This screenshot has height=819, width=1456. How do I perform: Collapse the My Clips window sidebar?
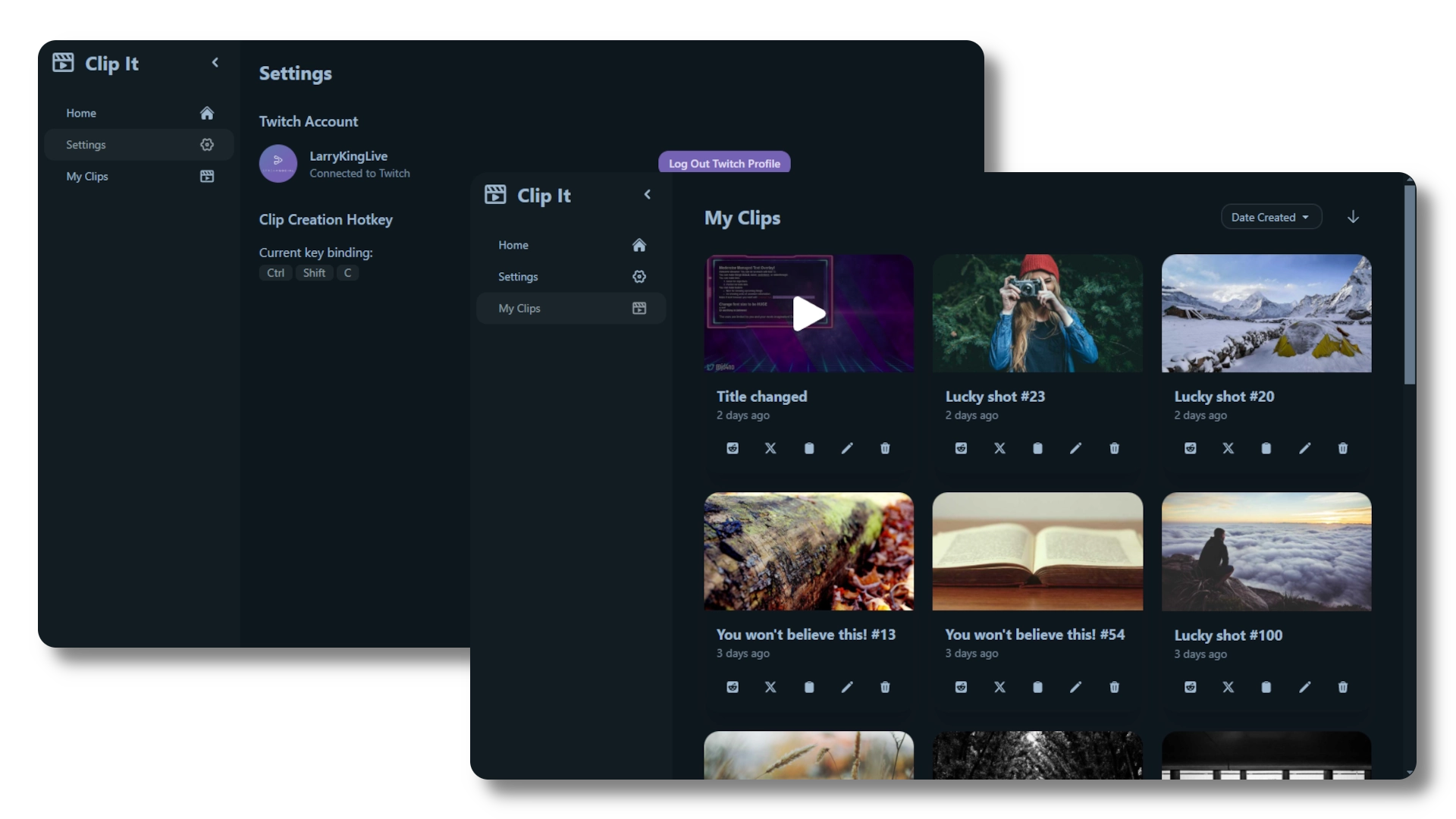click(647, 195)
